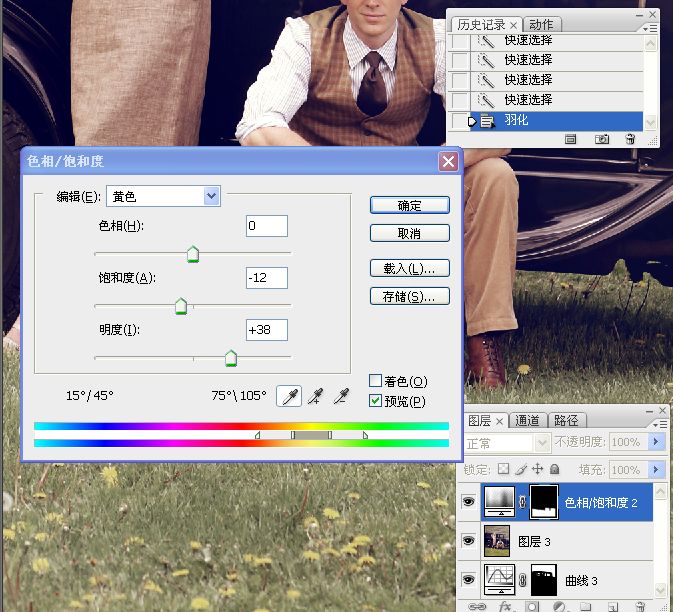Enable the 着色 colorize checkbox
Image resolution: width=673 pixels, height=612 pixels.
click(375, 380)
